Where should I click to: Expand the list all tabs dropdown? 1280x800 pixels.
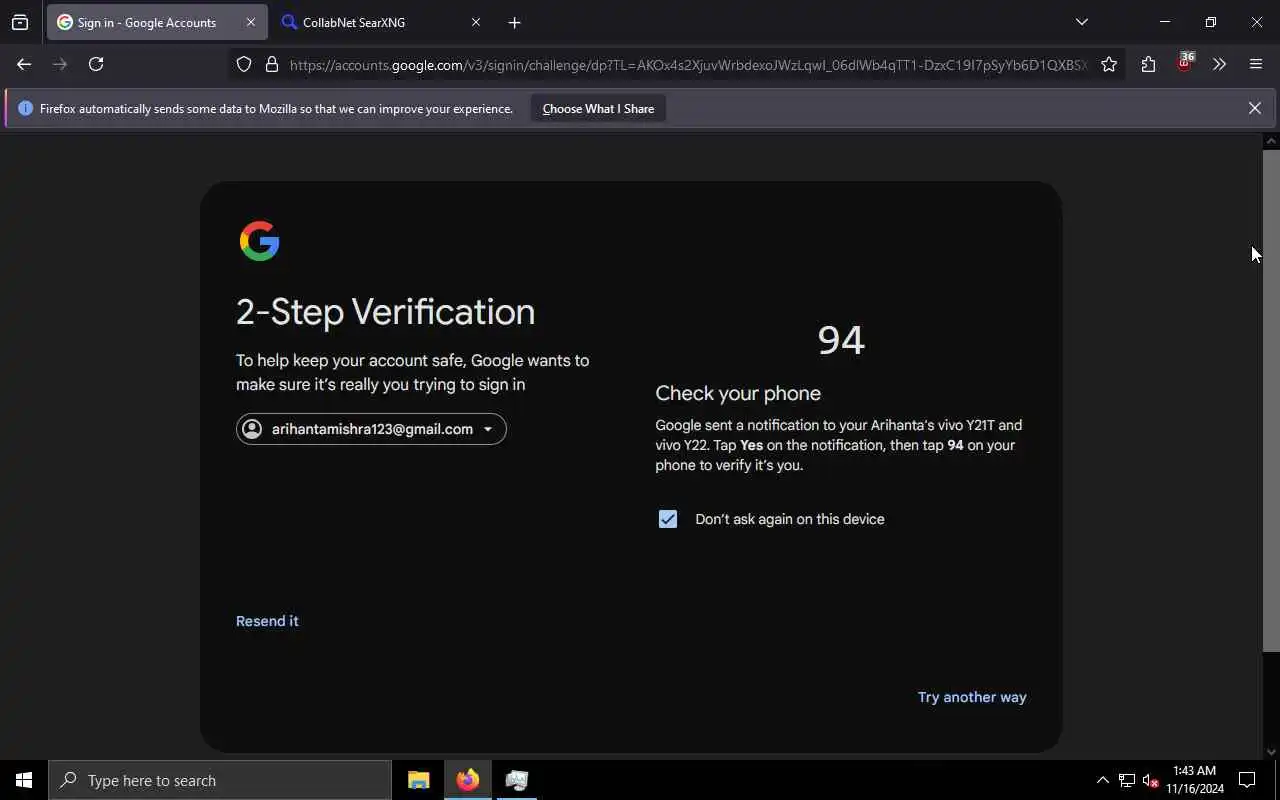coord(1081,22)
